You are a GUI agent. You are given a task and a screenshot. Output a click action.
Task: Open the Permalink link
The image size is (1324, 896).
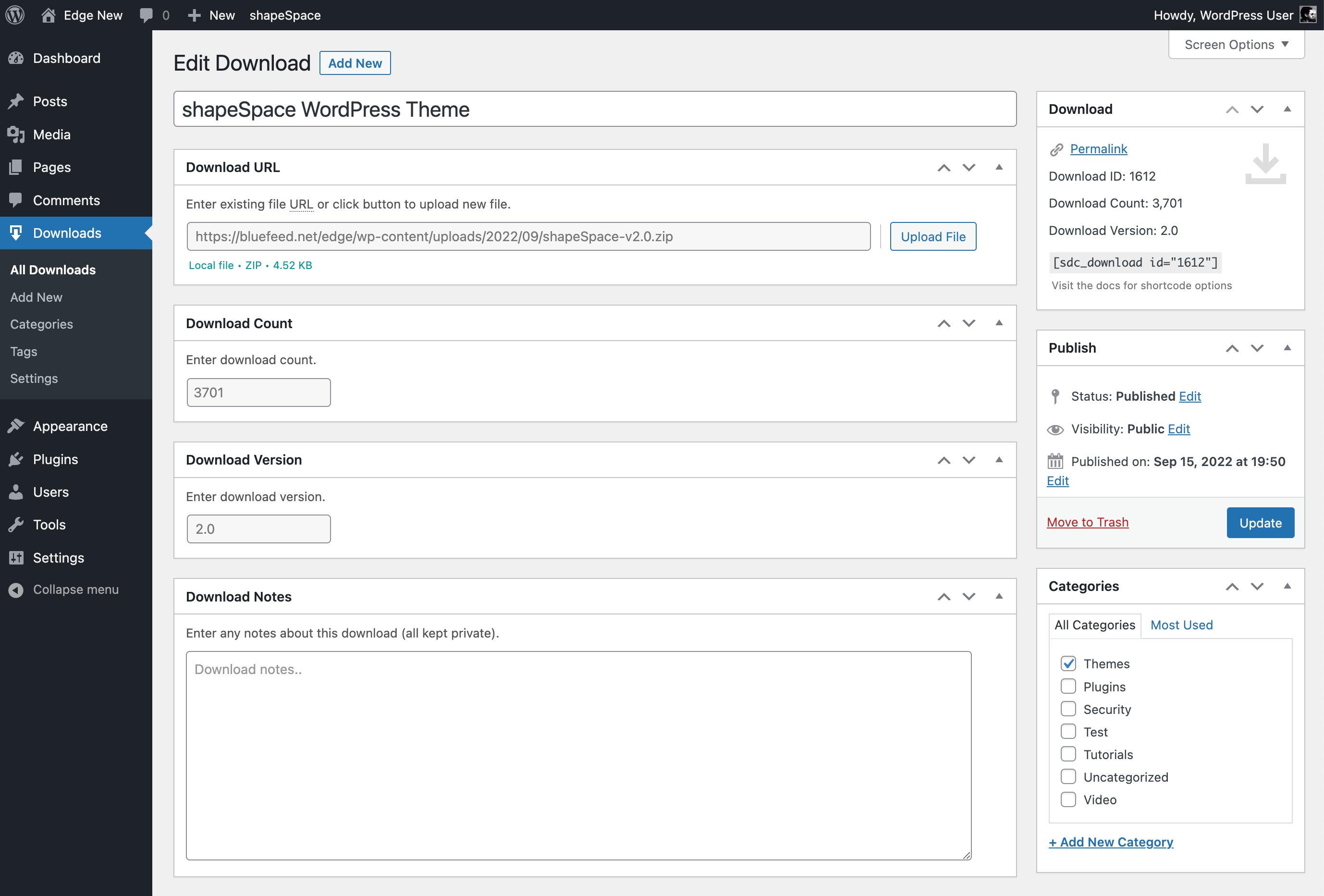click(1098, 148)
